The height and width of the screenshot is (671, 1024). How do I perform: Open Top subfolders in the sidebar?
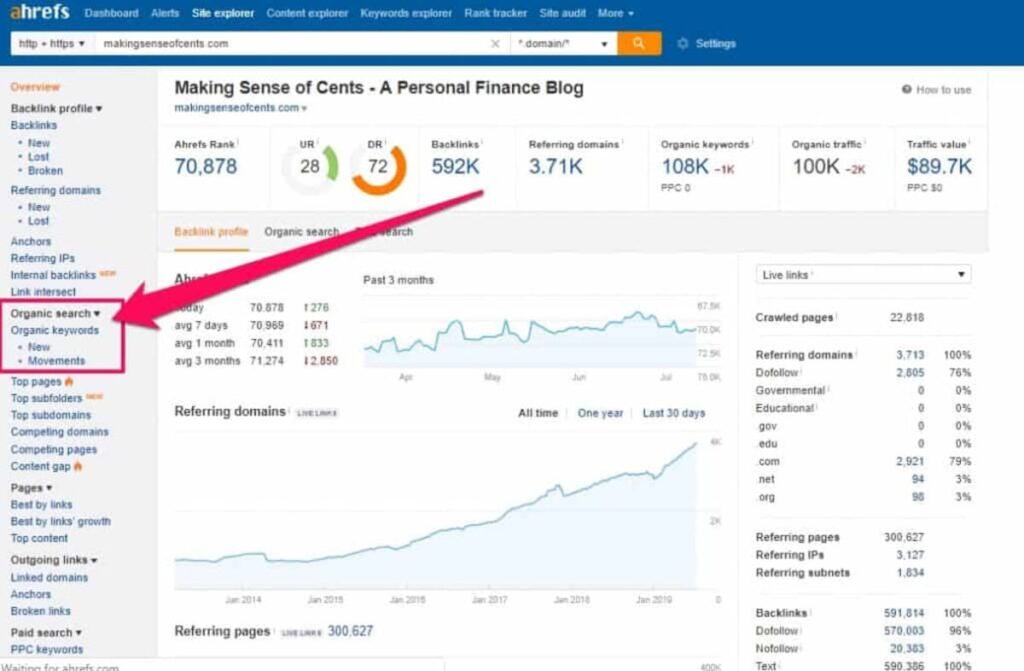(x=46, y=399)
